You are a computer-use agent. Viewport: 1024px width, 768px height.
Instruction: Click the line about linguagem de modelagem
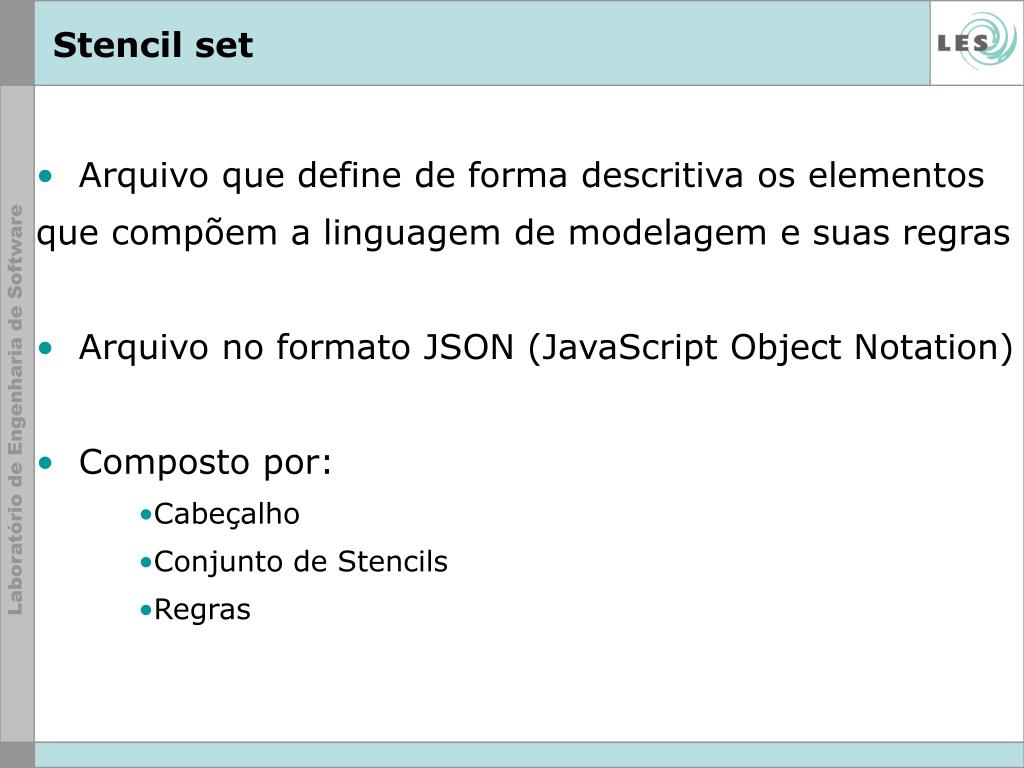click(x=524, y=233)
